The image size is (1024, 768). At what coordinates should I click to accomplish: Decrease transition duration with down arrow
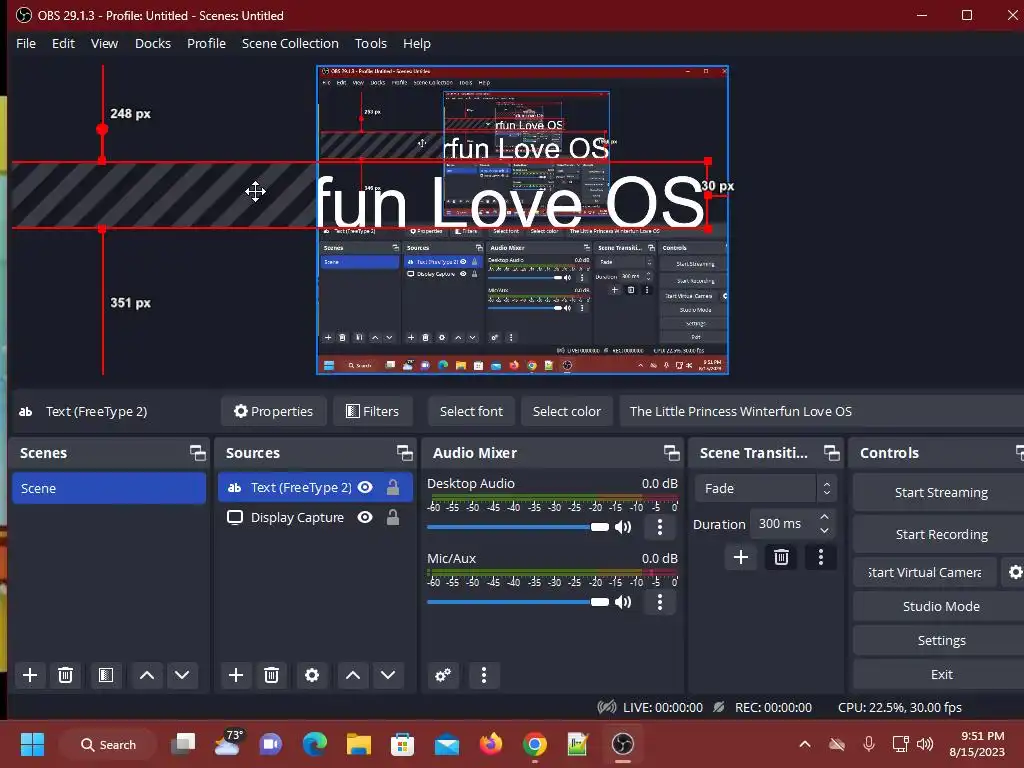(824, 530)
